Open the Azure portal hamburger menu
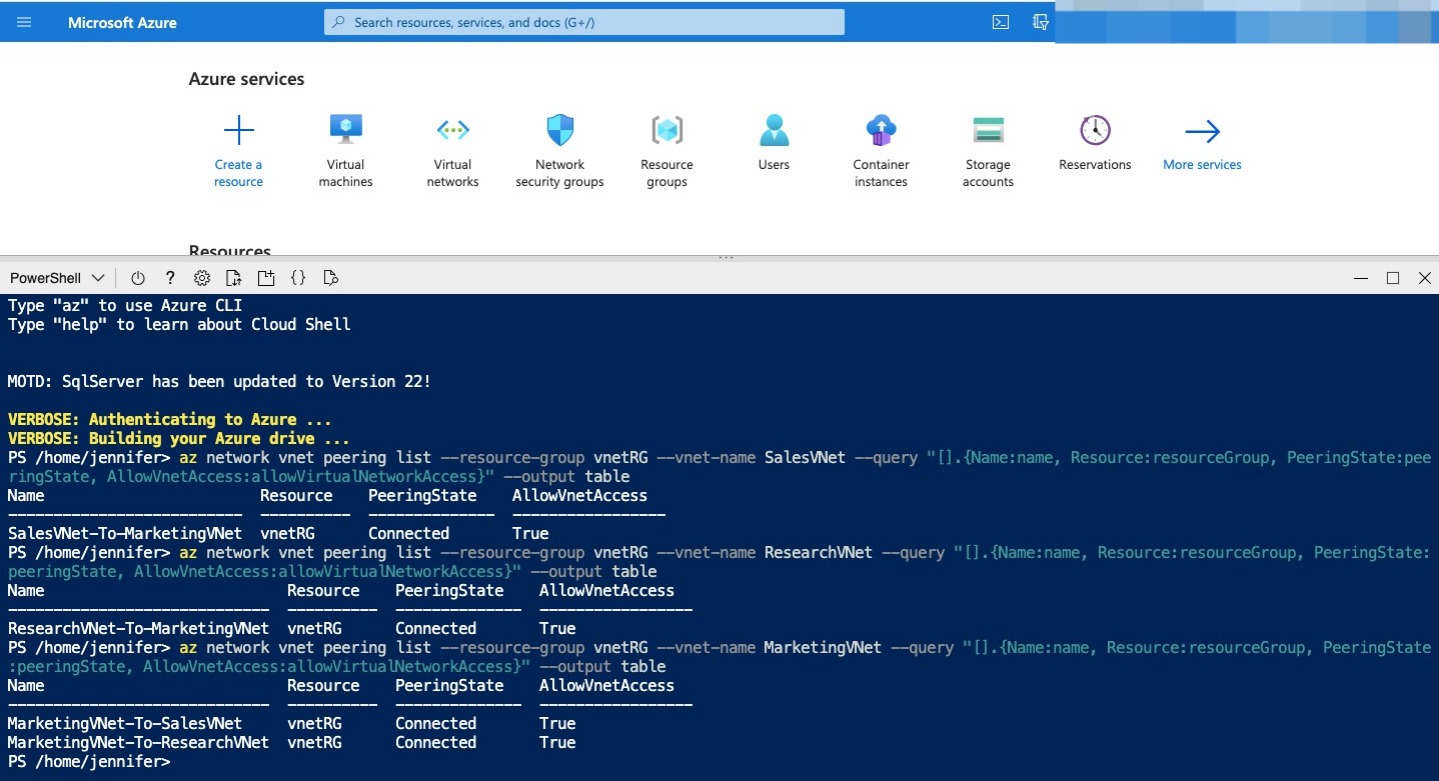This screenshot has height=781, width=1439. pos(24,22)
